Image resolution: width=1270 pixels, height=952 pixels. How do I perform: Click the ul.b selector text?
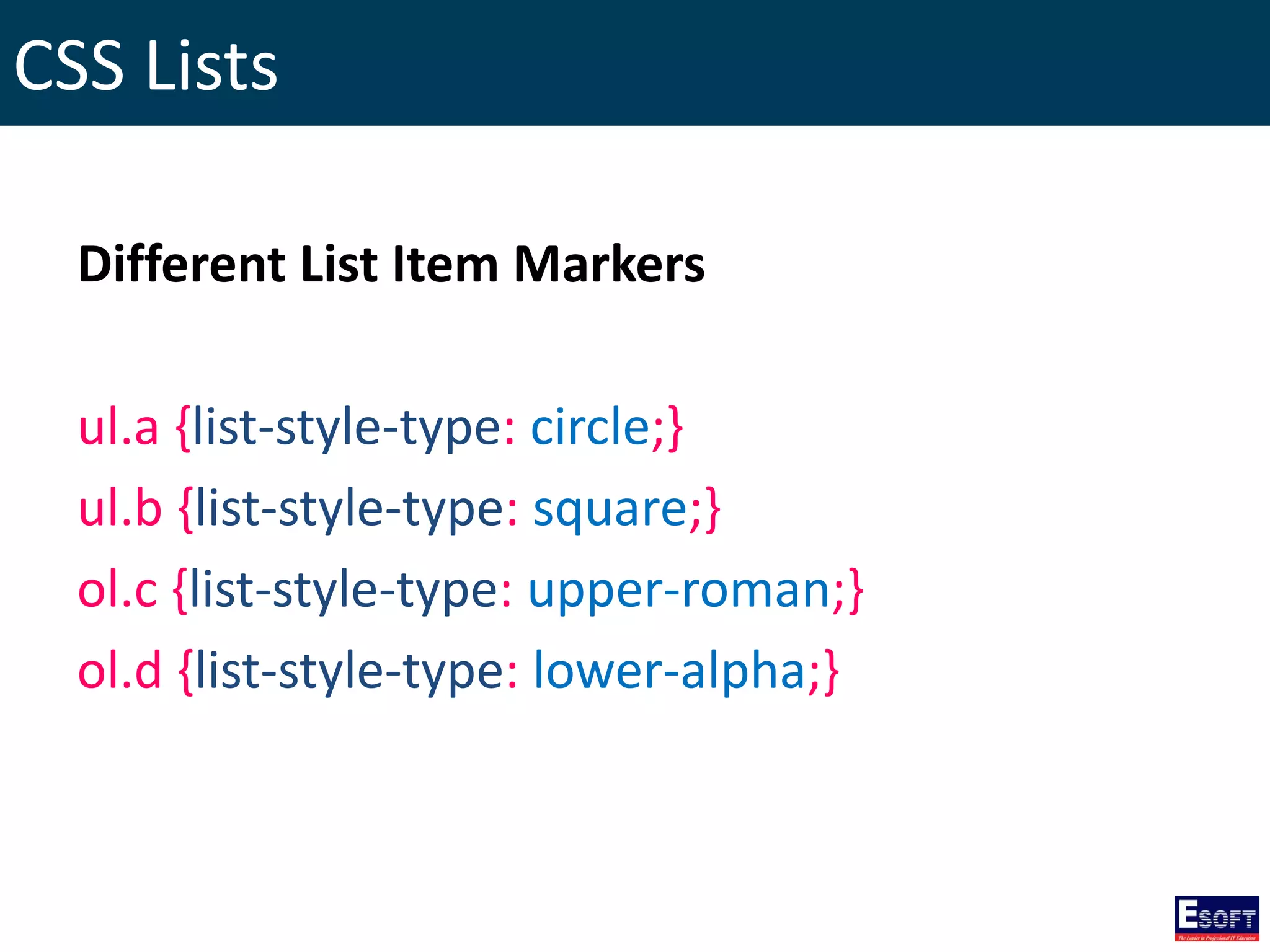tap(120, 509)
